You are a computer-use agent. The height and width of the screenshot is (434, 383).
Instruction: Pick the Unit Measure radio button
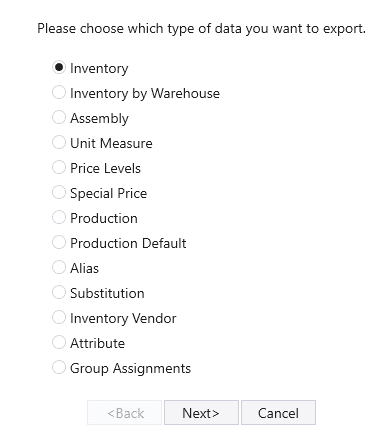[x=59, y=142]
